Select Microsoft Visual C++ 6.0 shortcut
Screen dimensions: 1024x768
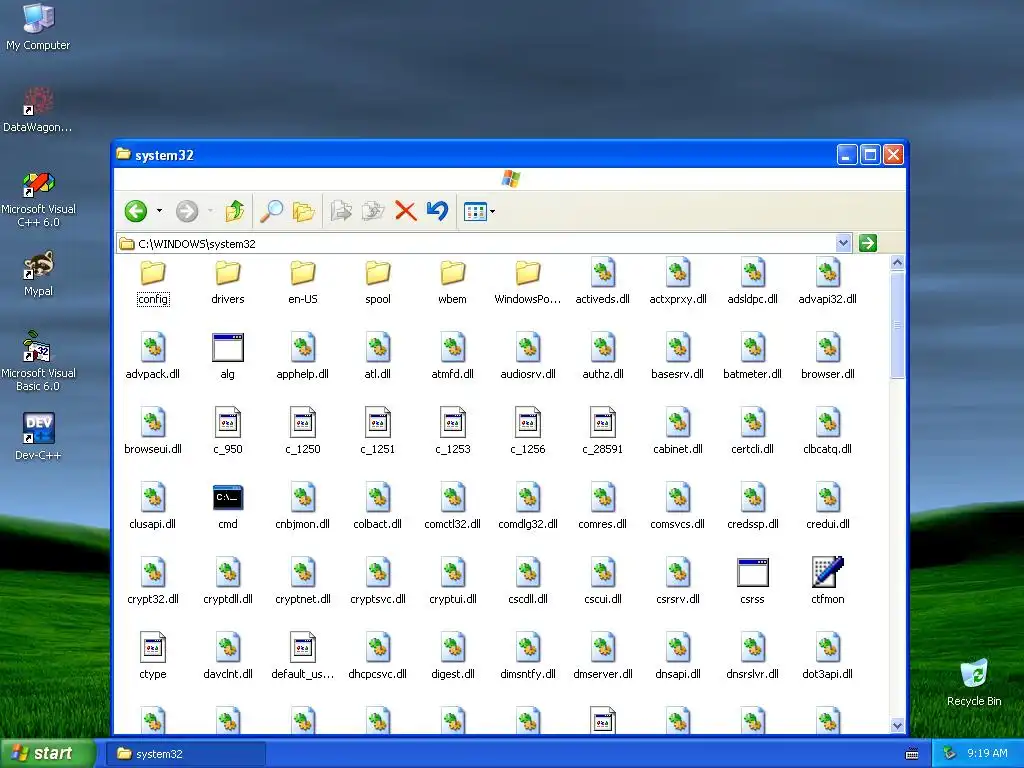pyautogui.click(x=38, y=199)
